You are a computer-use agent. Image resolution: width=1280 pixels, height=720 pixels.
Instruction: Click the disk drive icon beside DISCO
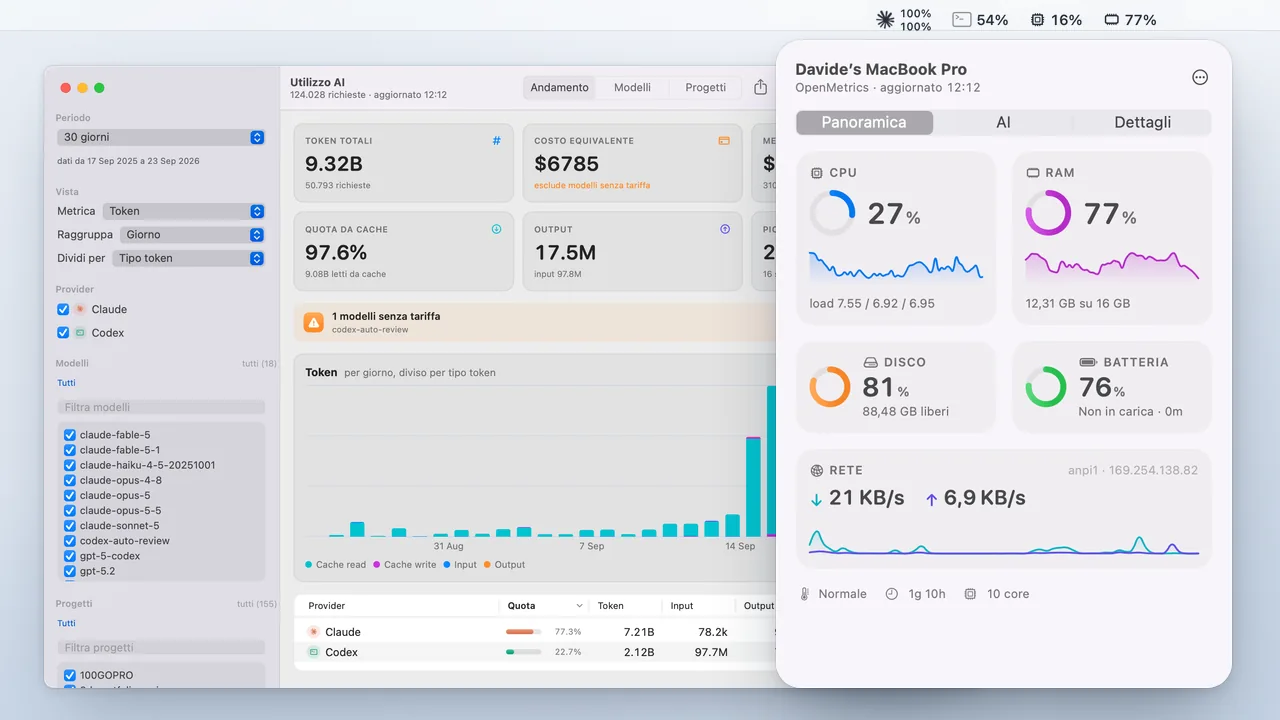pyautogui.click(x=870, y=362)
